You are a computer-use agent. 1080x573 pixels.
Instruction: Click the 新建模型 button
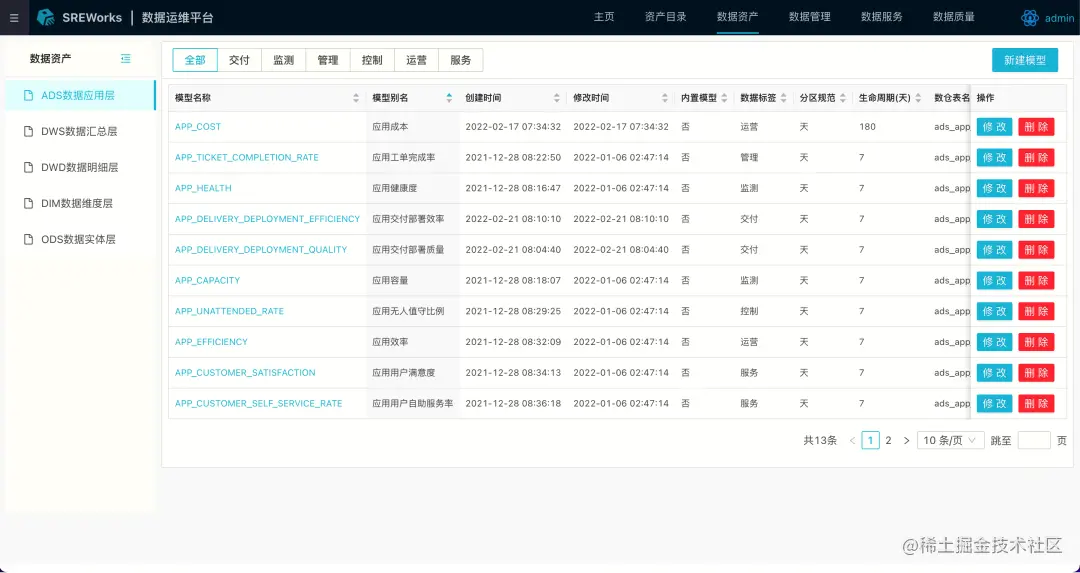coord(1025,60)
